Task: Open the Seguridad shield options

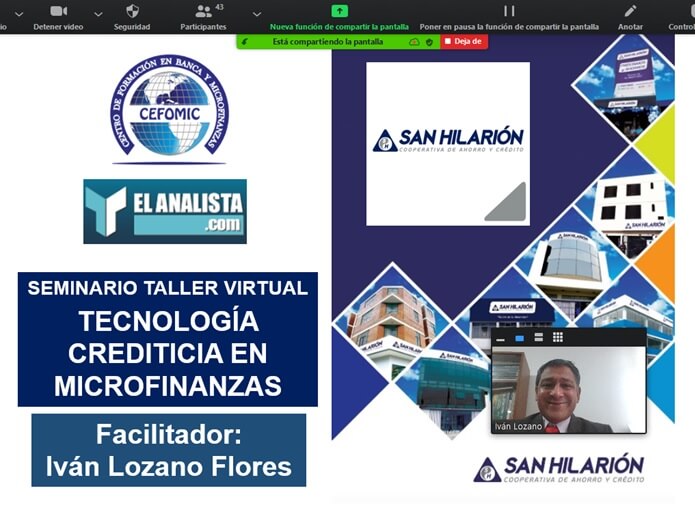Action: [132, 11]
